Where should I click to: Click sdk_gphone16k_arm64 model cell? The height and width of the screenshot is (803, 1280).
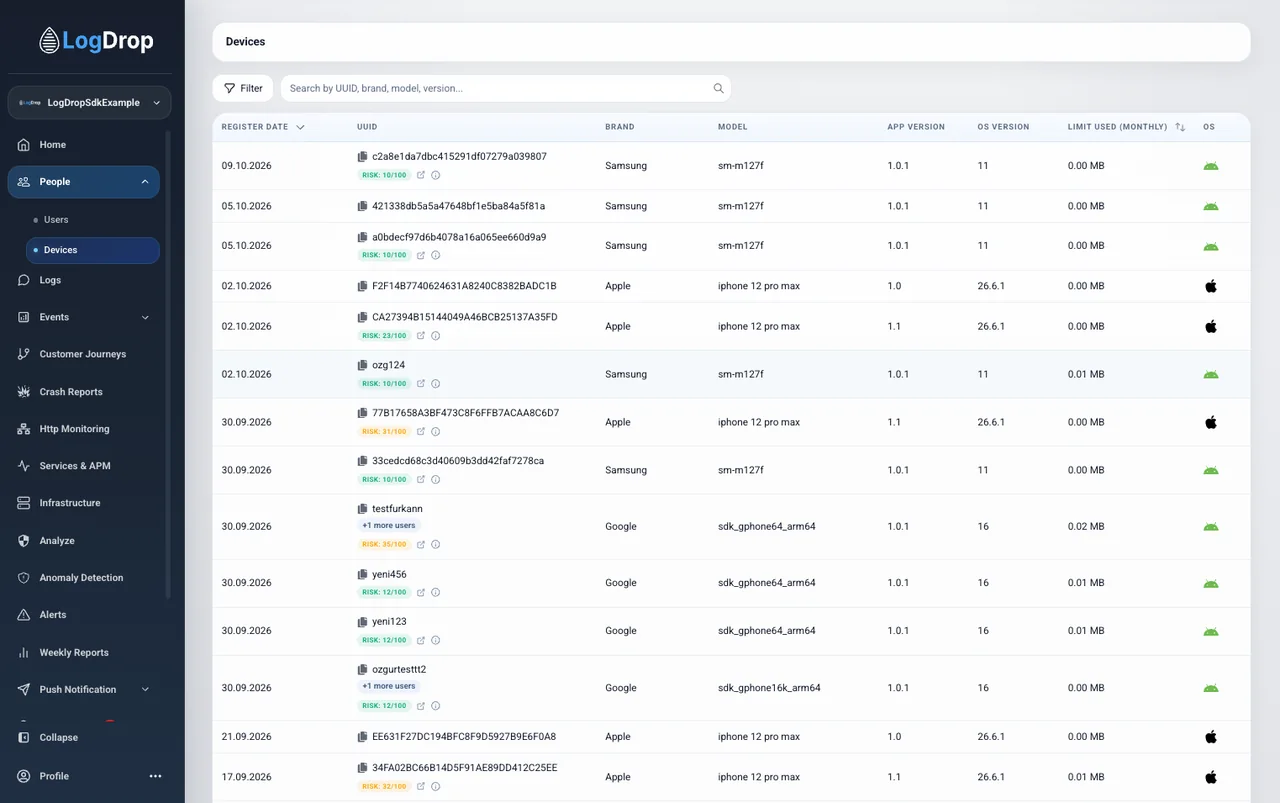[769, 688]
